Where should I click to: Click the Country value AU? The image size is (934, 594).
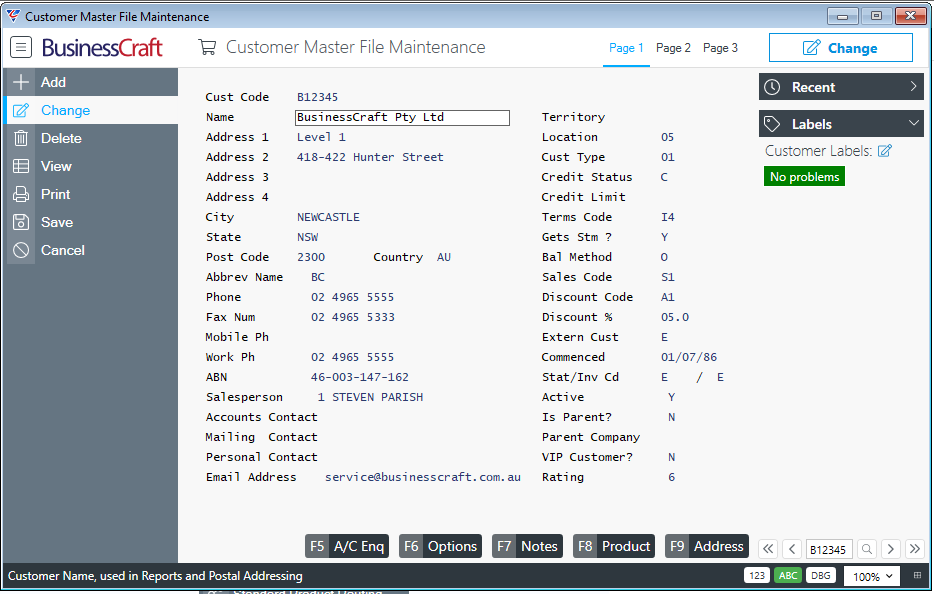coord(444,257)
